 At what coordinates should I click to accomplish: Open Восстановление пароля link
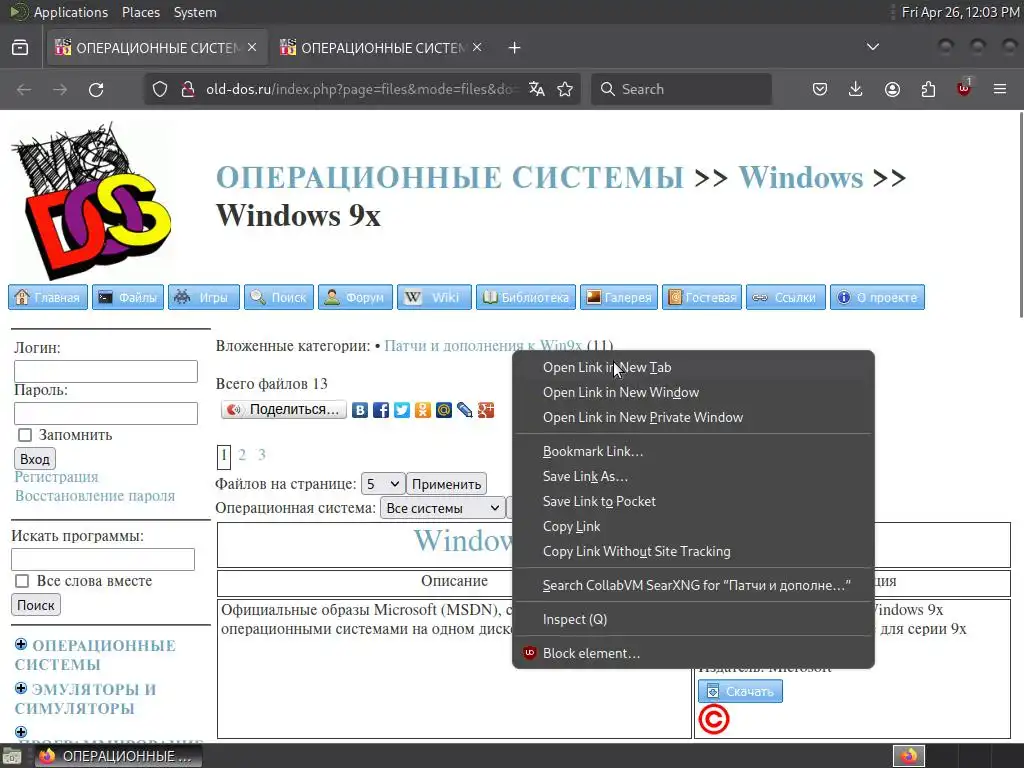tap(95, 496)
